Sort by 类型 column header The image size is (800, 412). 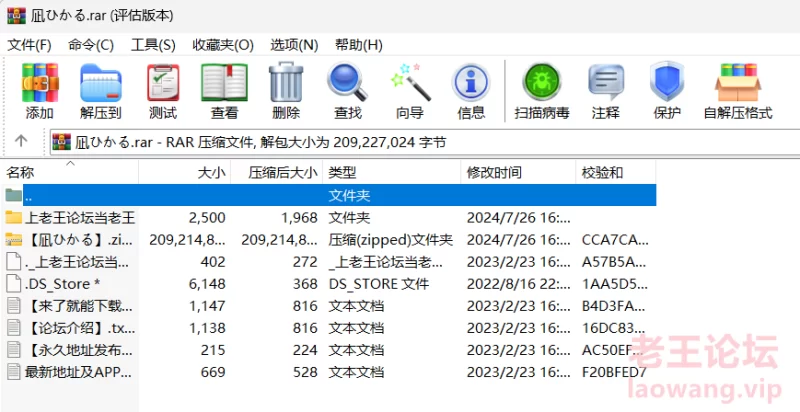point(391,172)
